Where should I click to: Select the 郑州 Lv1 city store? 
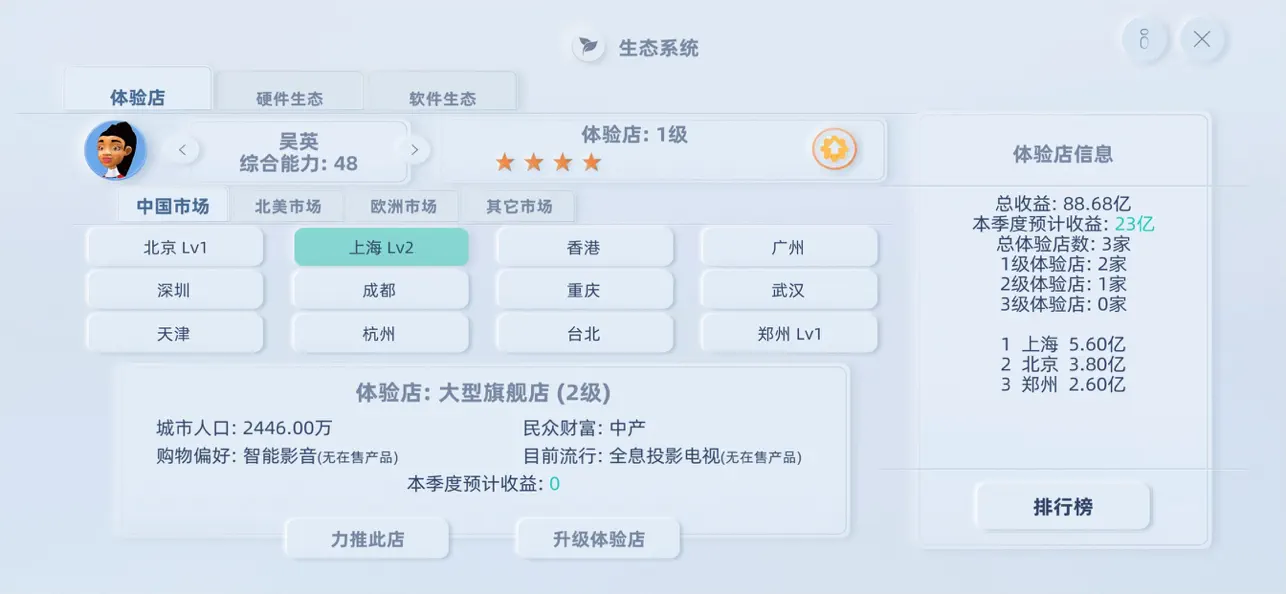pos(788,333)
